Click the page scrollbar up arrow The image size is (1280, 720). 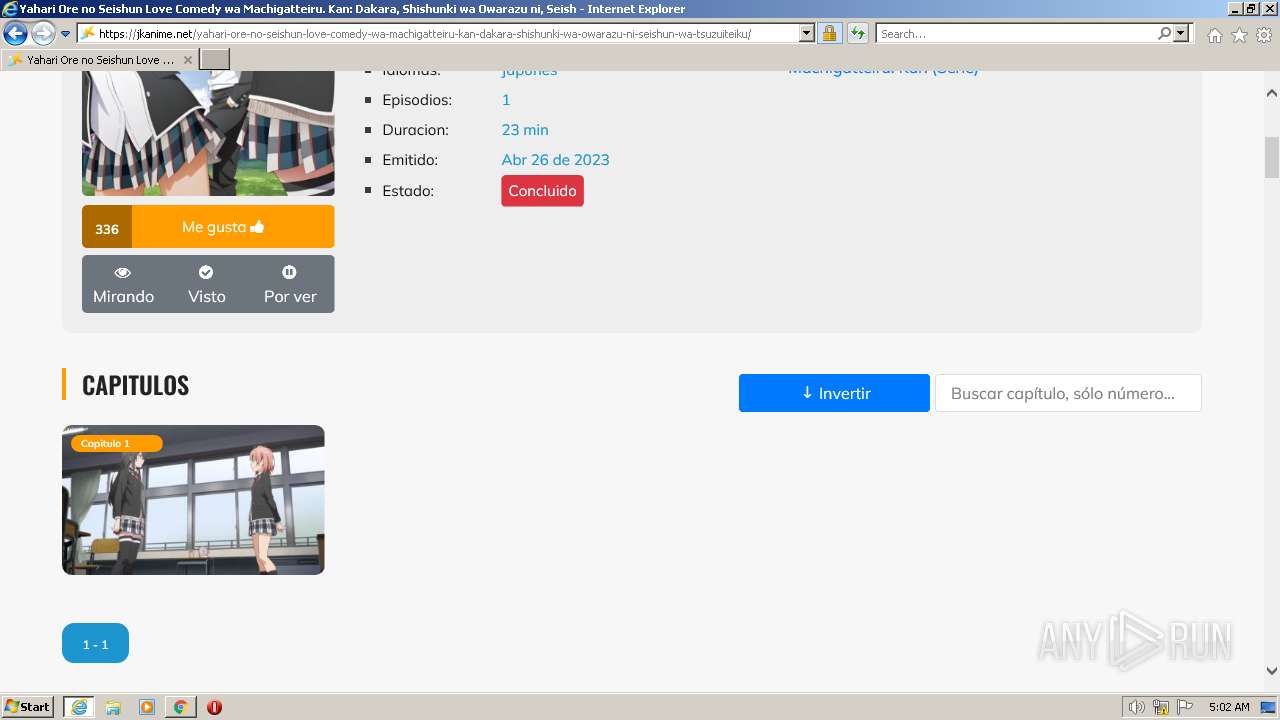pos(1272,93)
